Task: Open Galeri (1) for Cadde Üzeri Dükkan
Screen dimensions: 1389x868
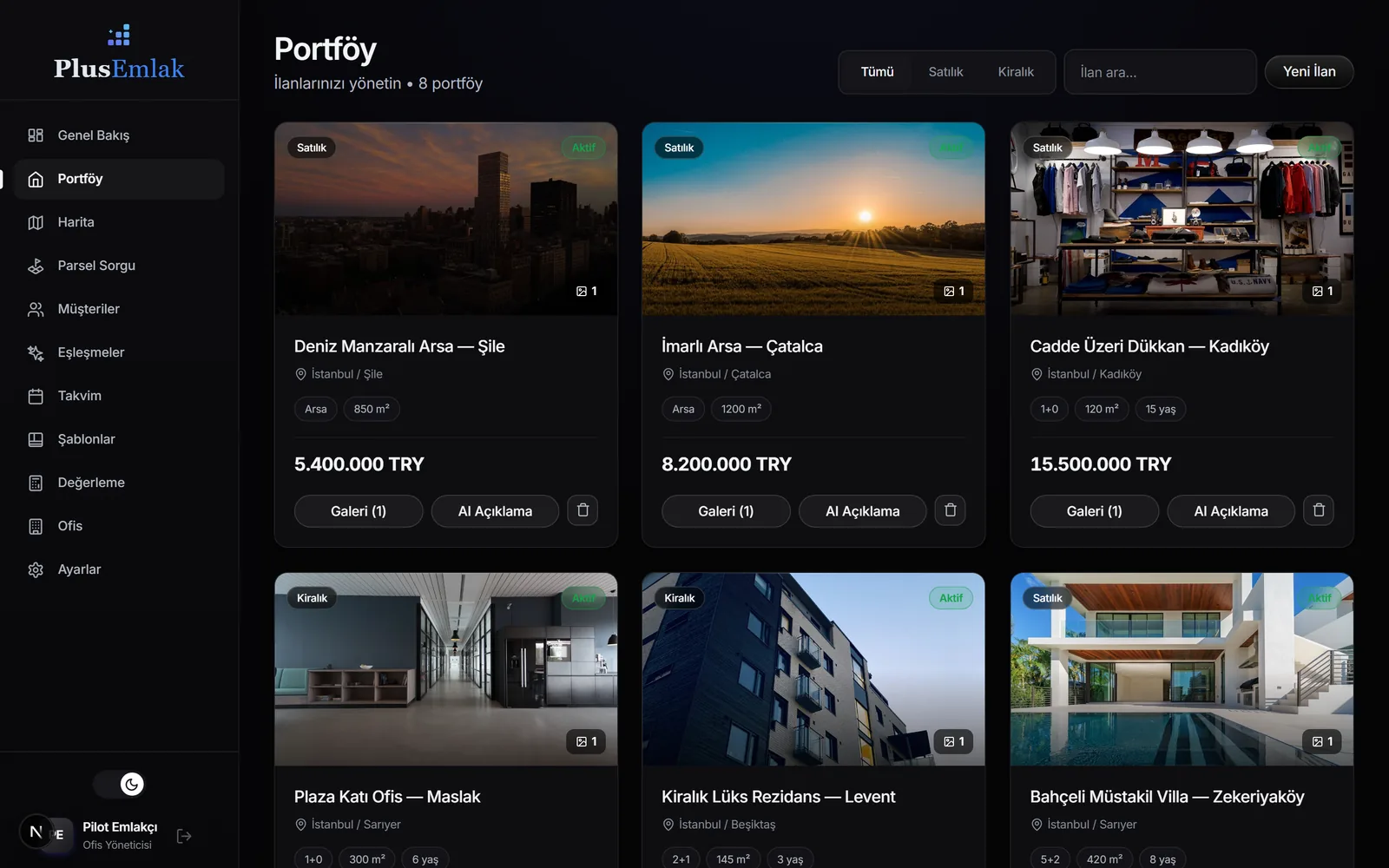Action: [x=1095, y=511]
